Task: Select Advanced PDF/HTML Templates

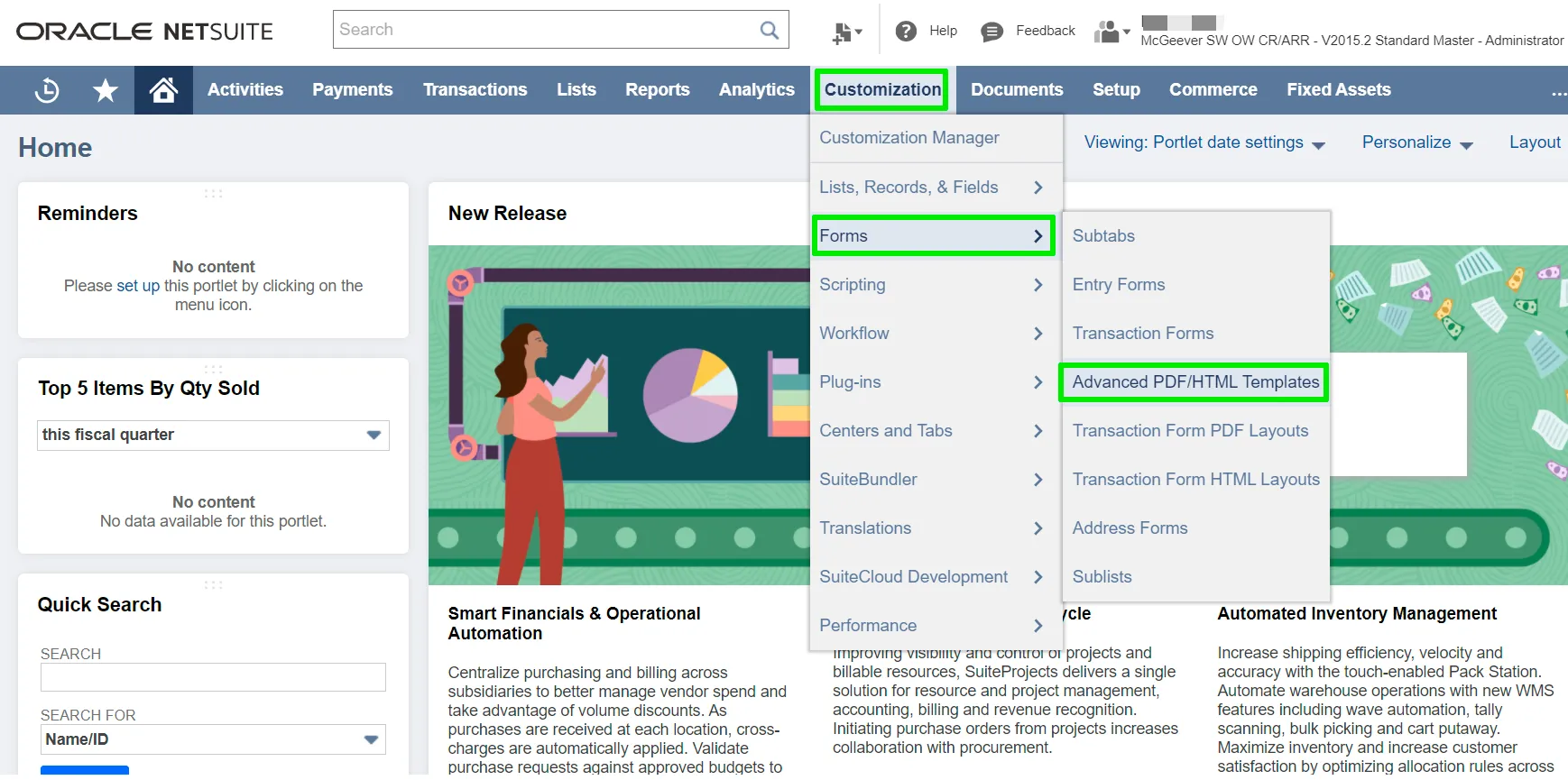Action: pyautogui.click(x=1195, y=381)
